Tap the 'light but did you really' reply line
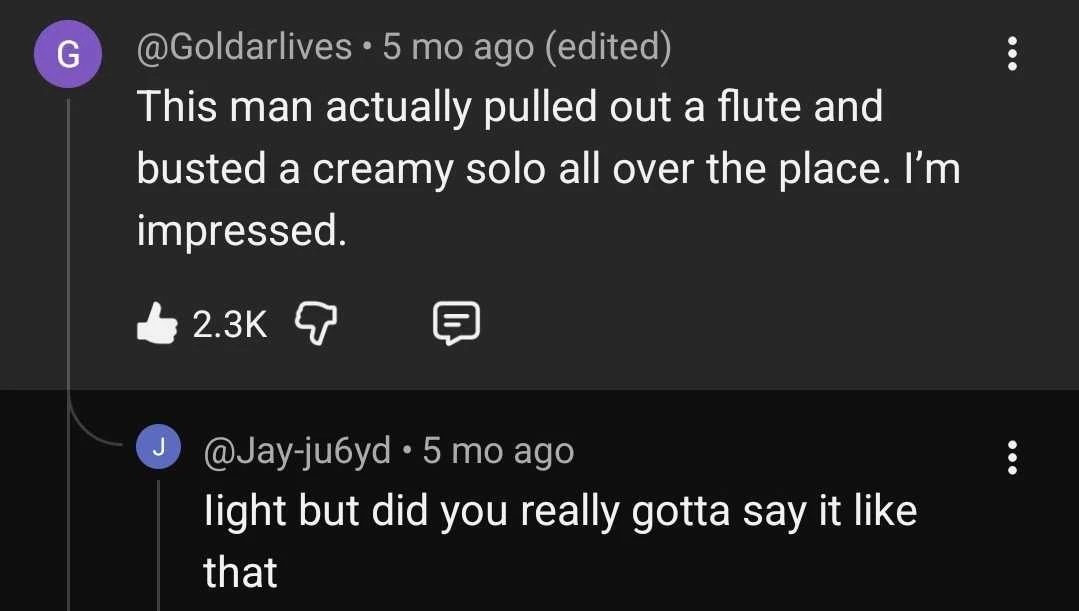Viewport: 1079px width, 611px height. [560, 511]
